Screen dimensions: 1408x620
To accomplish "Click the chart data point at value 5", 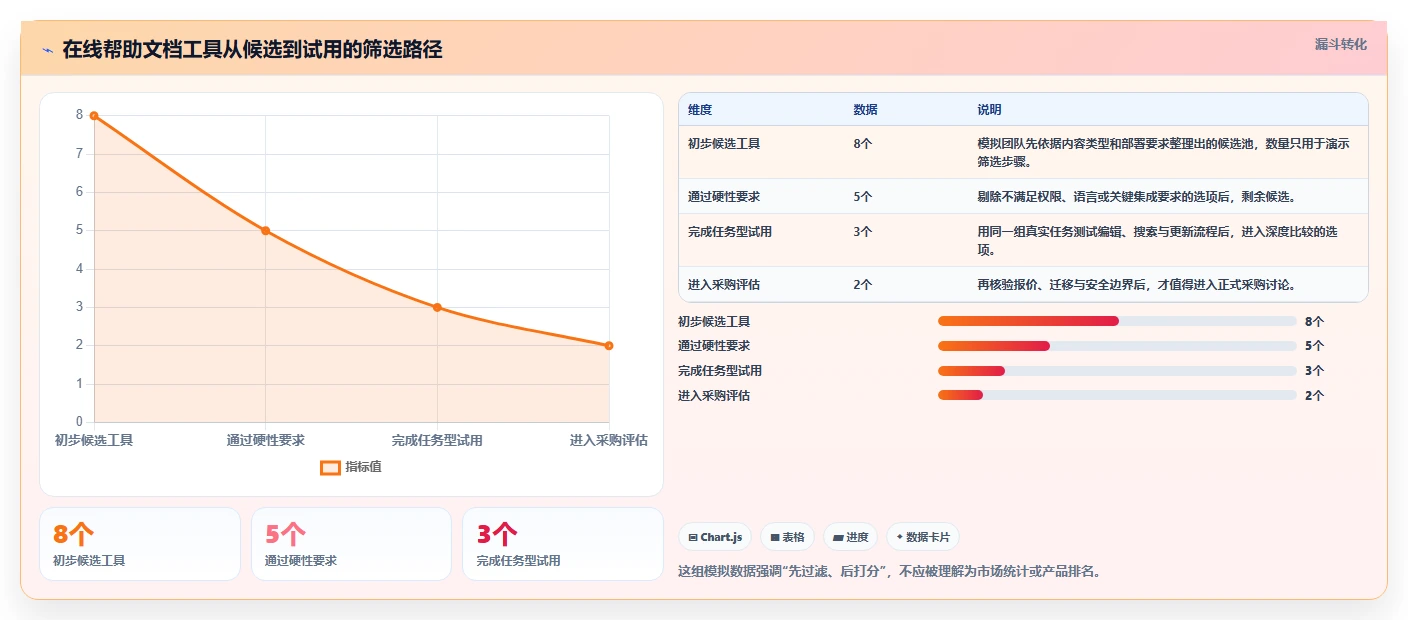I will click(266, 231).
